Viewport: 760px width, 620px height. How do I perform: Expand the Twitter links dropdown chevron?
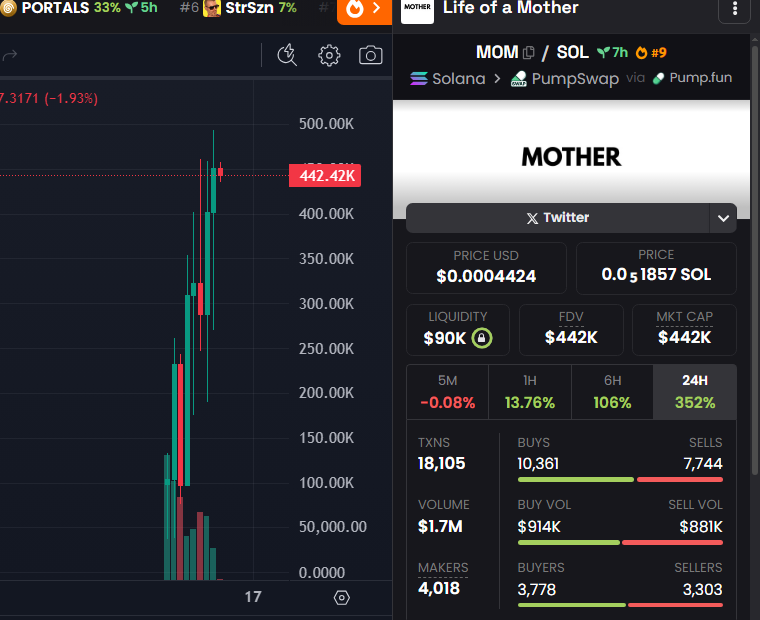723,218
